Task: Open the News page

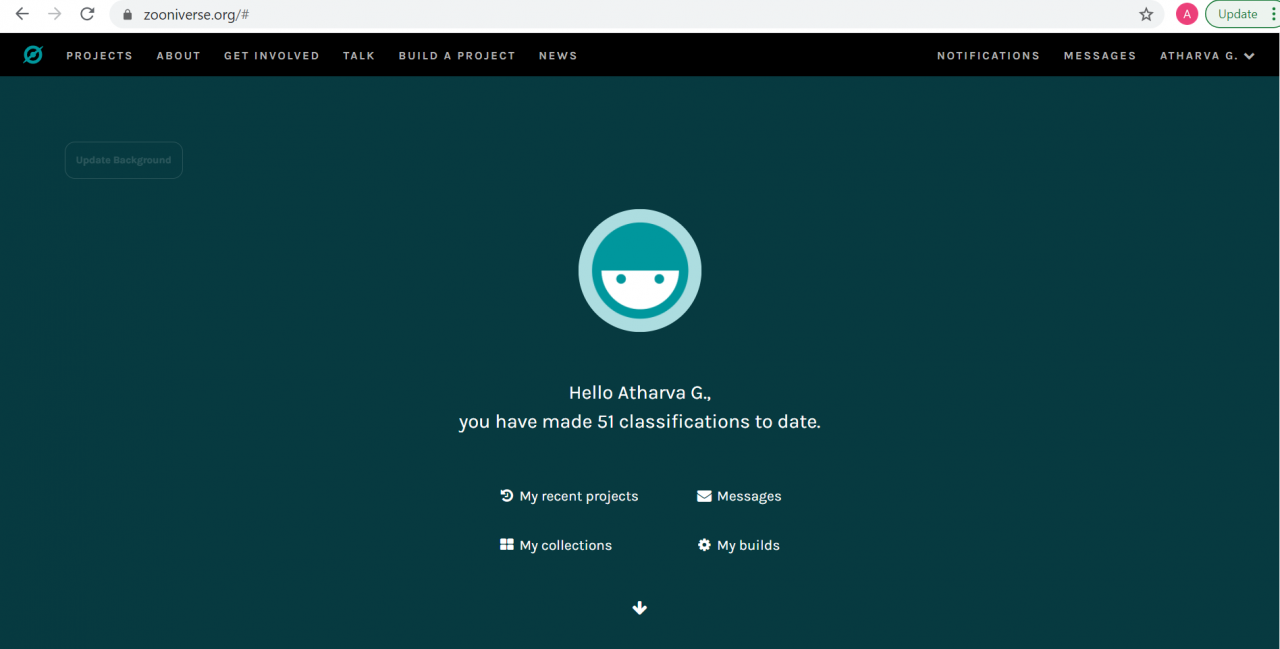Action: [x=558, y=56]
